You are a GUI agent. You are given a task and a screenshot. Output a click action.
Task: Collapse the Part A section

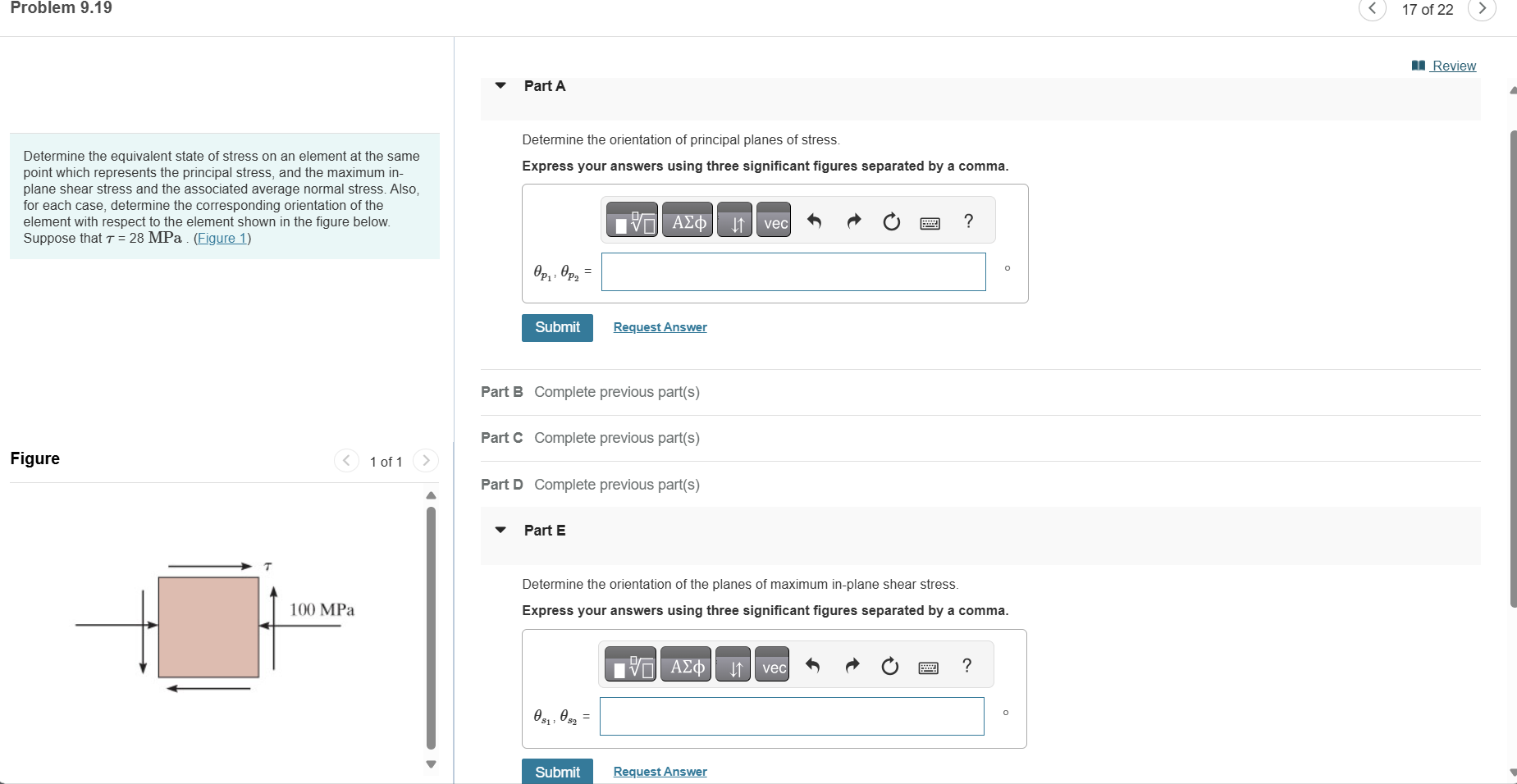point(500,85)
